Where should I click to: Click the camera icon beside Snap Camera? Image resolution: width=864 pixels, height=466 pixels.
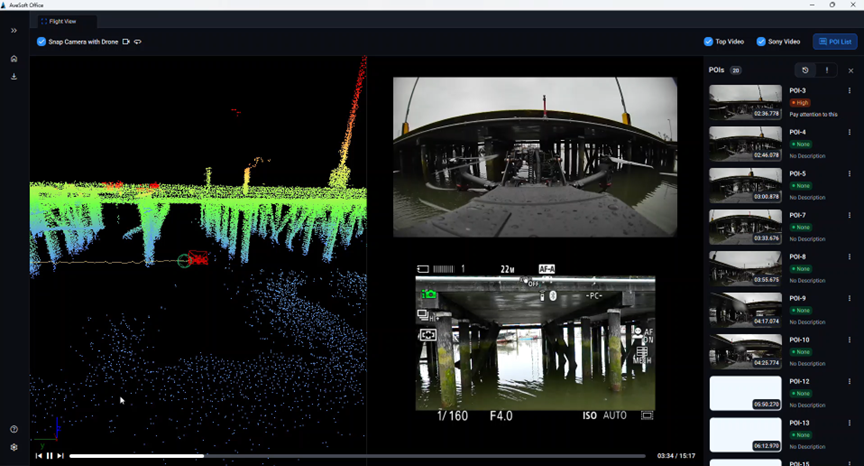tap(126, 42)
